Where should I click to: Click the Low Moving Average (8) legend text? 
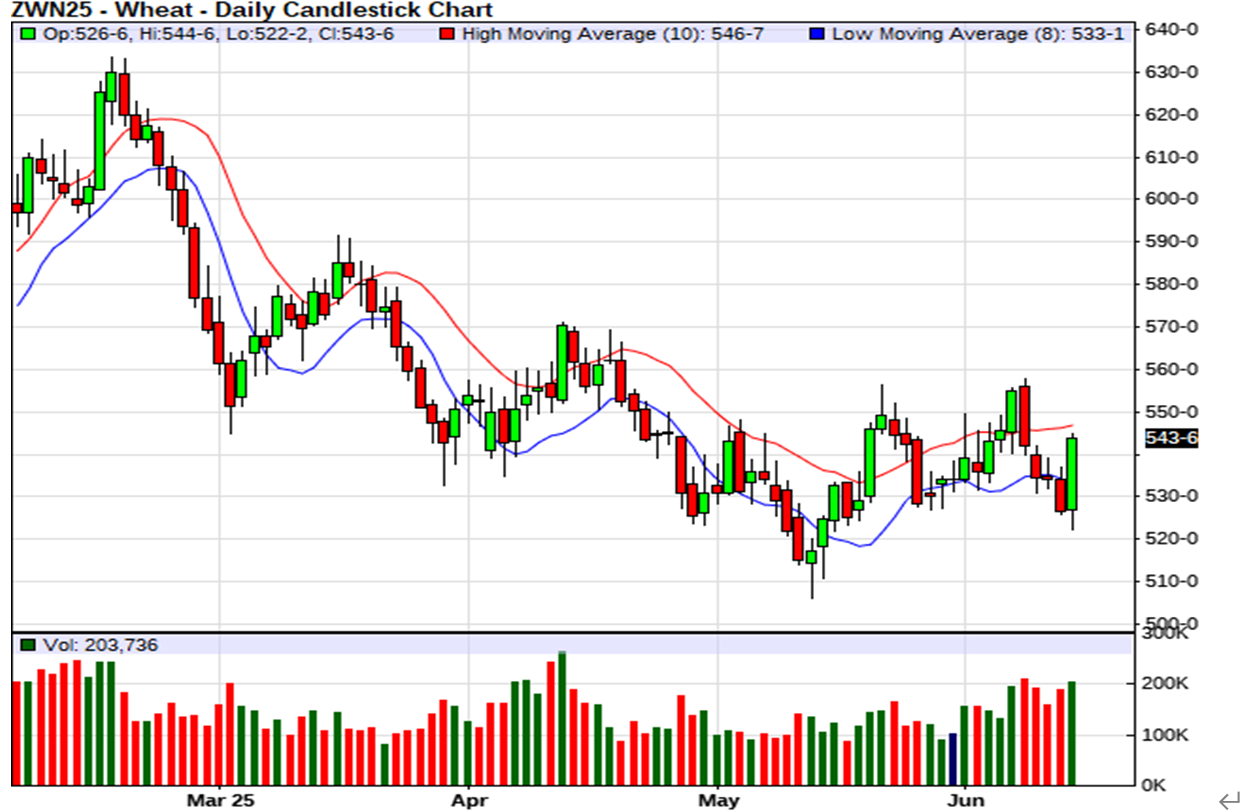click(977, 34)
